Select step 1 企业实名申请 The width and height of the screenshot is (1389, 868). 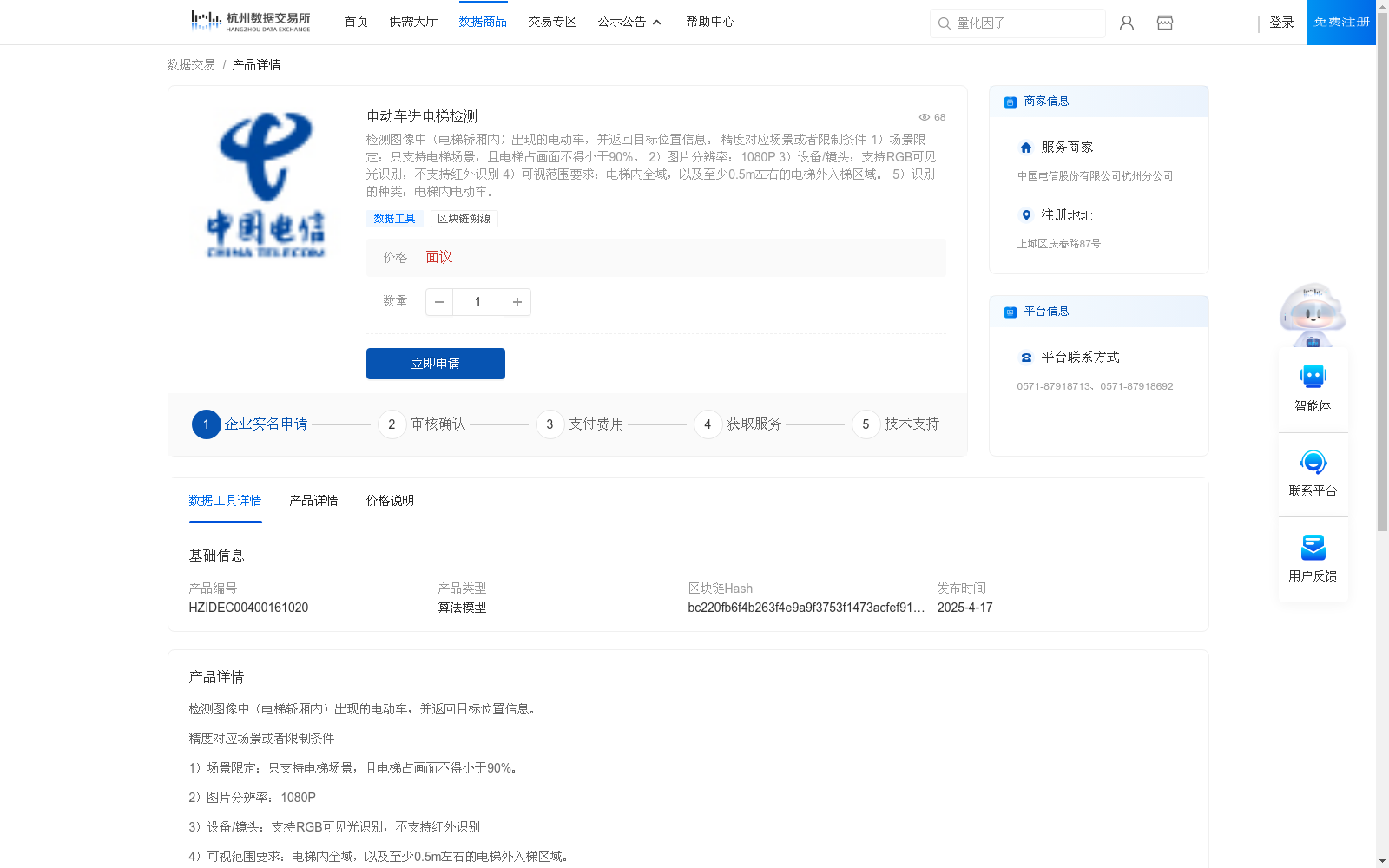(250, 424)
